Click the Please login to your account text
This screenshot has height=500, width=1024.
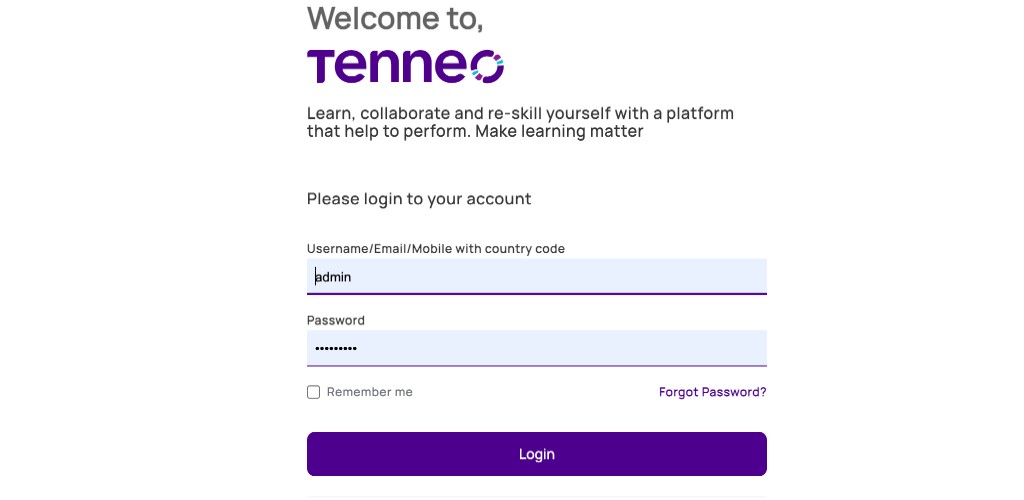tap(419, 199)
